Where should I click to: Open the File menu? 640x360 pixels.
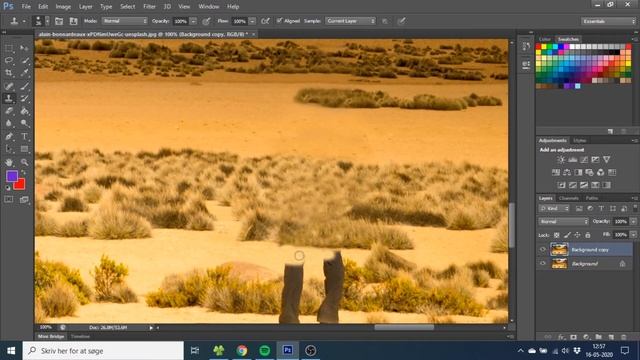(26, 7)
